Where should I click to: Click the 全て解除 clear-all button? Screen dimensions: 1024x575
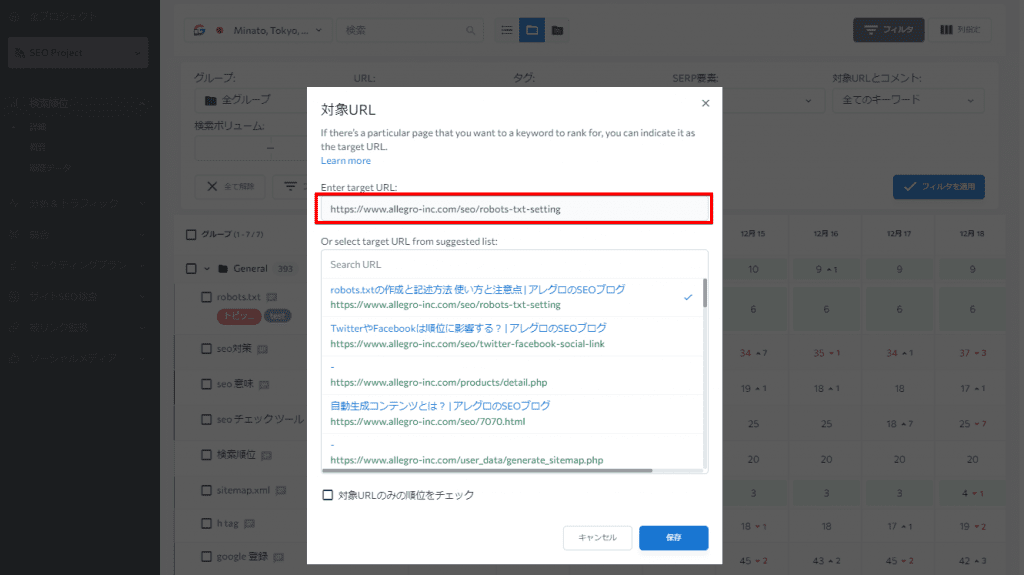(230, 187)
